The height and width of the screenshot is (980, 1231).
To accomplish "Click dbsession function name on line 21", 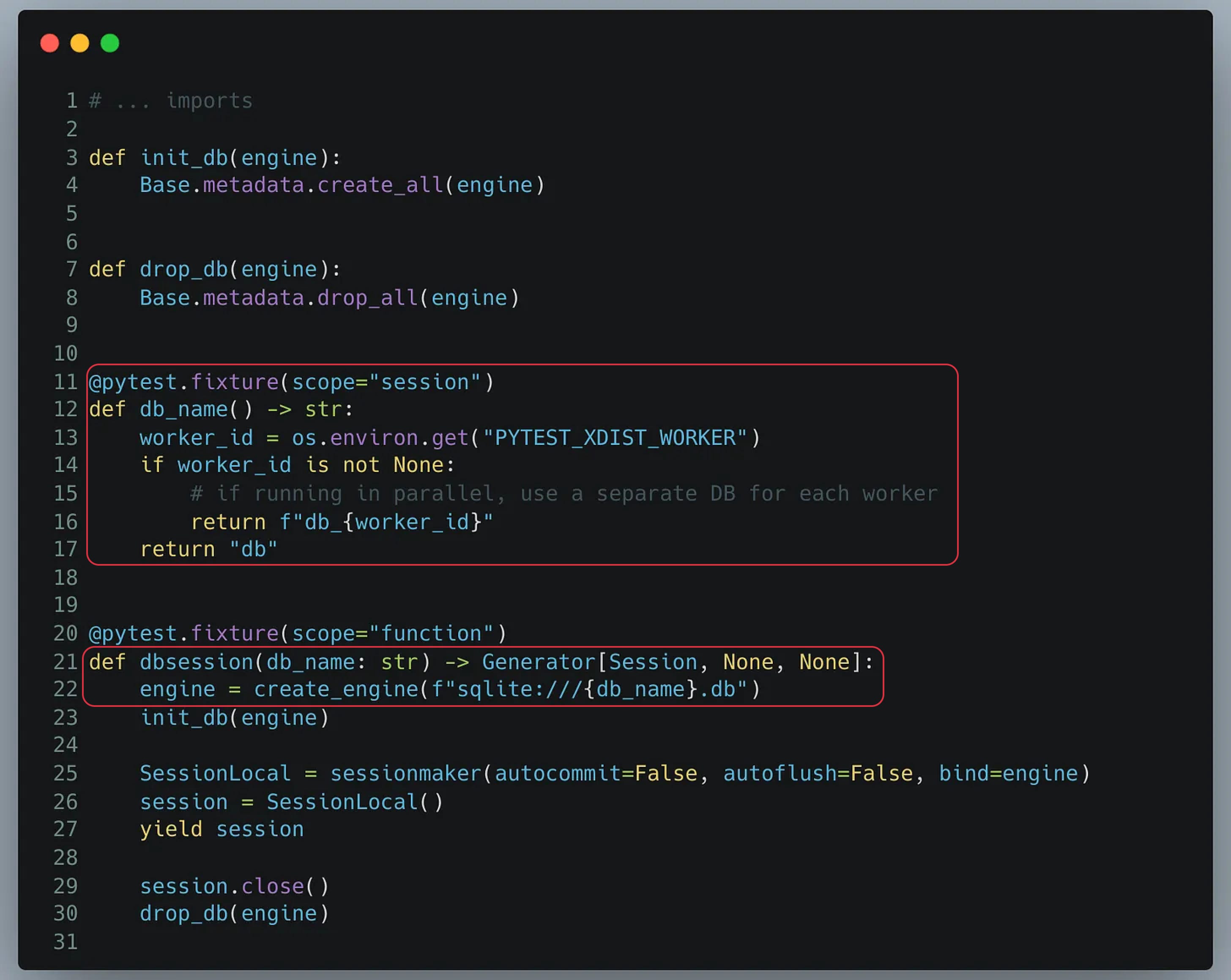I will (197, 662).
